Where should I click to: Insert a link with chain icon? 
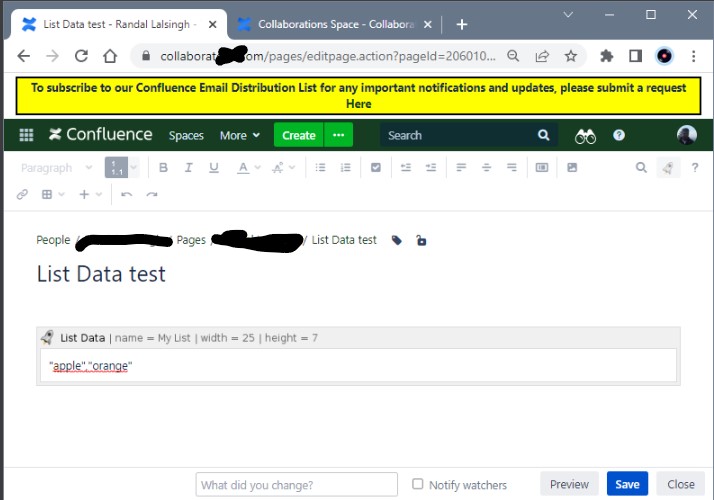tap(22, 194)
